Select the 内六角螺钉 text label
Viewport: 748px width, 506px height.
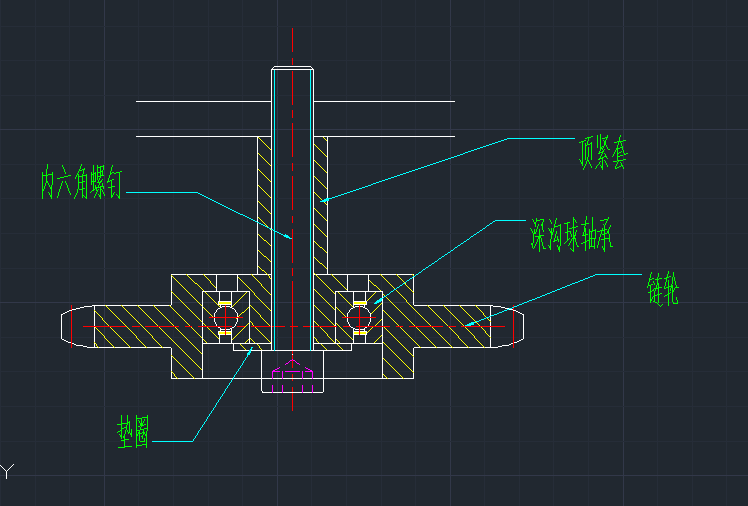81,183
